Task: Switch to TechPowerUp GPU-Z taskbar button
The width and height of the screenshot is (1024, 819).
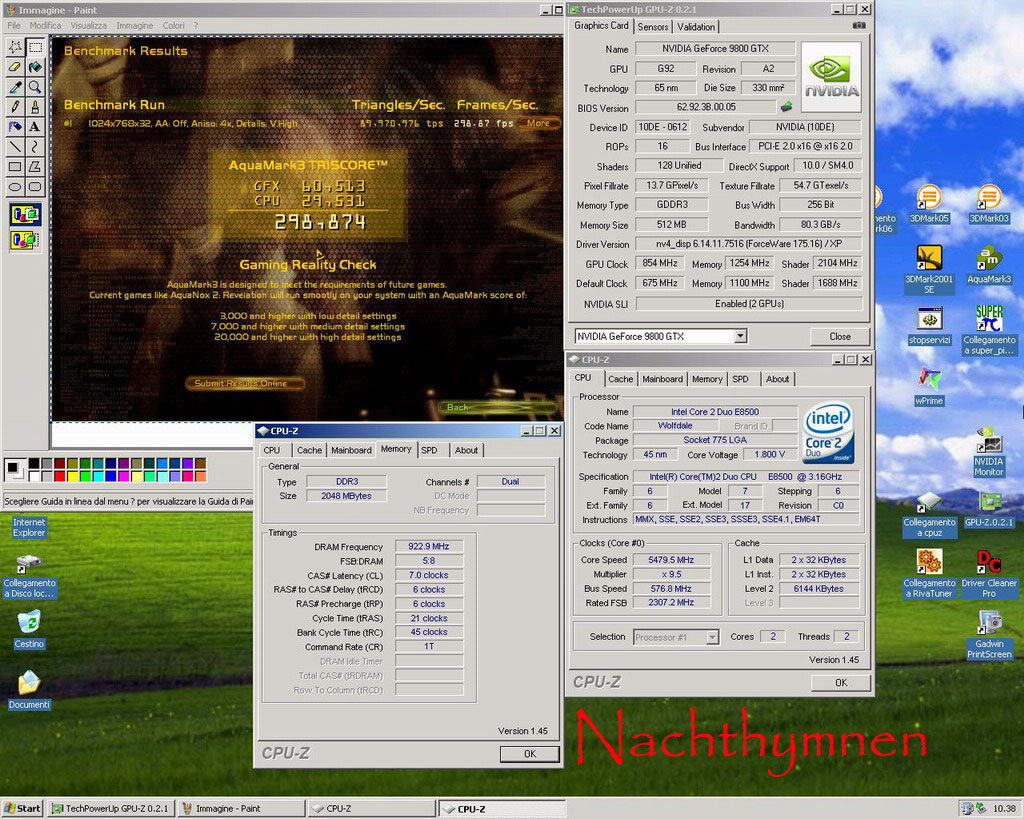Action: click(111, 809)
